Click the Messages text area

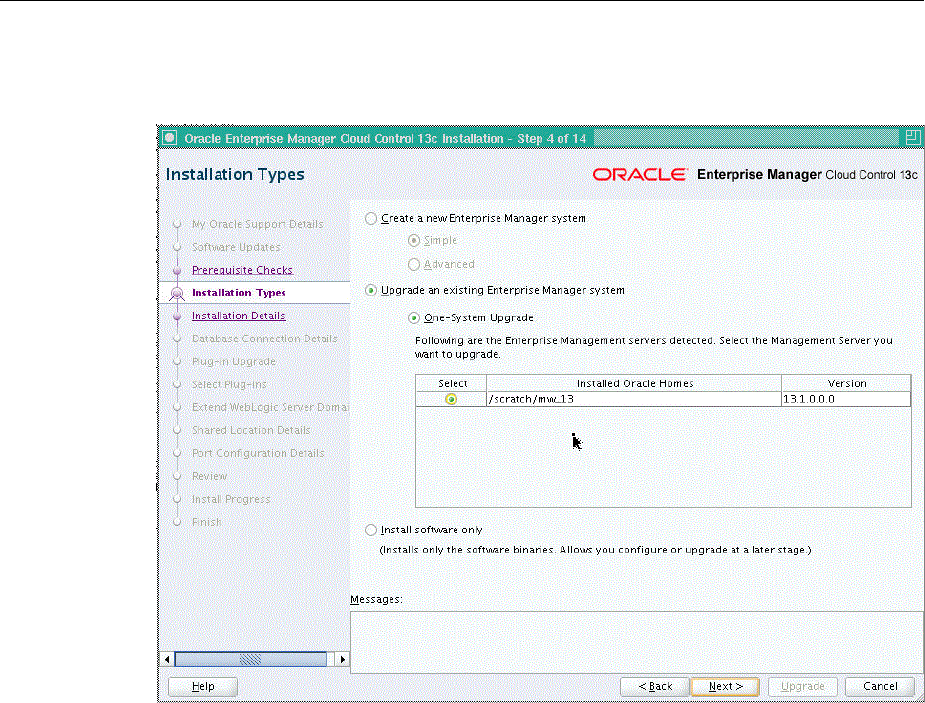click(637, 642)
